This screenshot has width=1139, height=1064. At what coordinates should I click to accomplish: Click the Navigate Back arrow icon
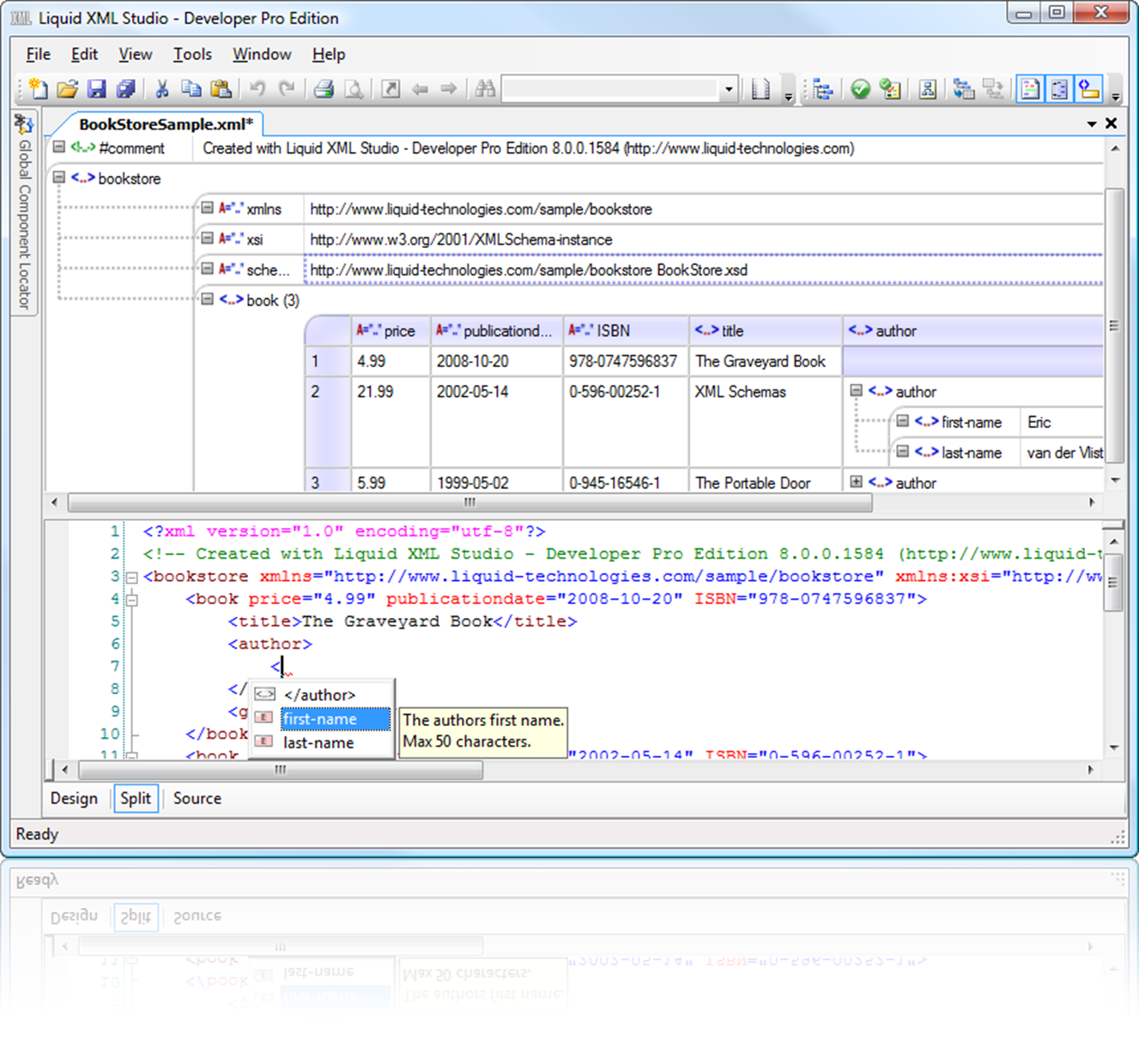420,88
